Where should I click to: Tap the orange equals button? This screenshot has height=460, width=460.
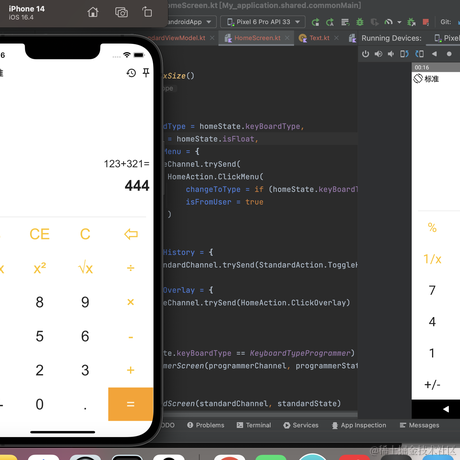point(131,404)
